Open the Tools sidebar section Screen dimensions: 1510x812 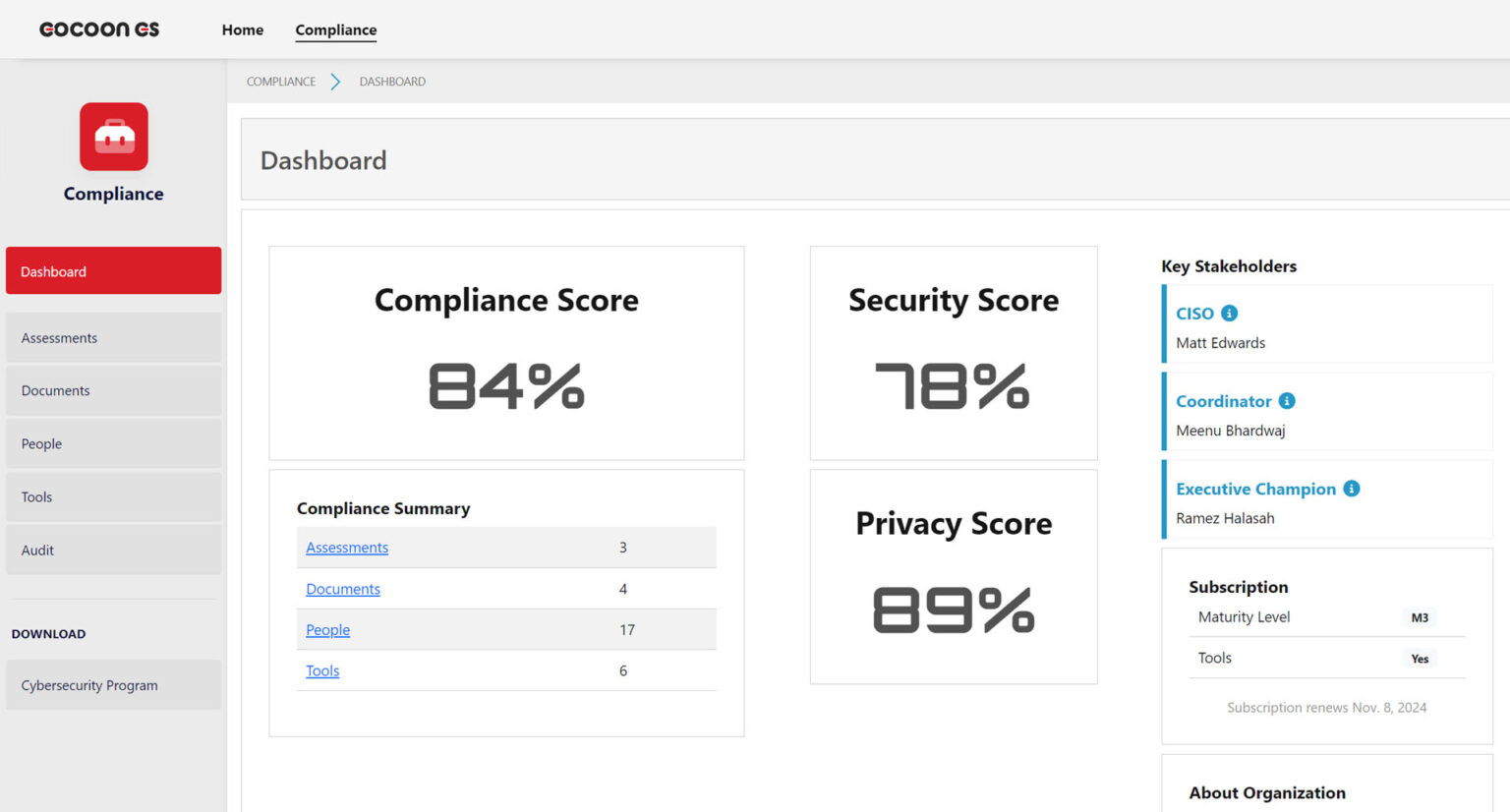tap(113, 497)
